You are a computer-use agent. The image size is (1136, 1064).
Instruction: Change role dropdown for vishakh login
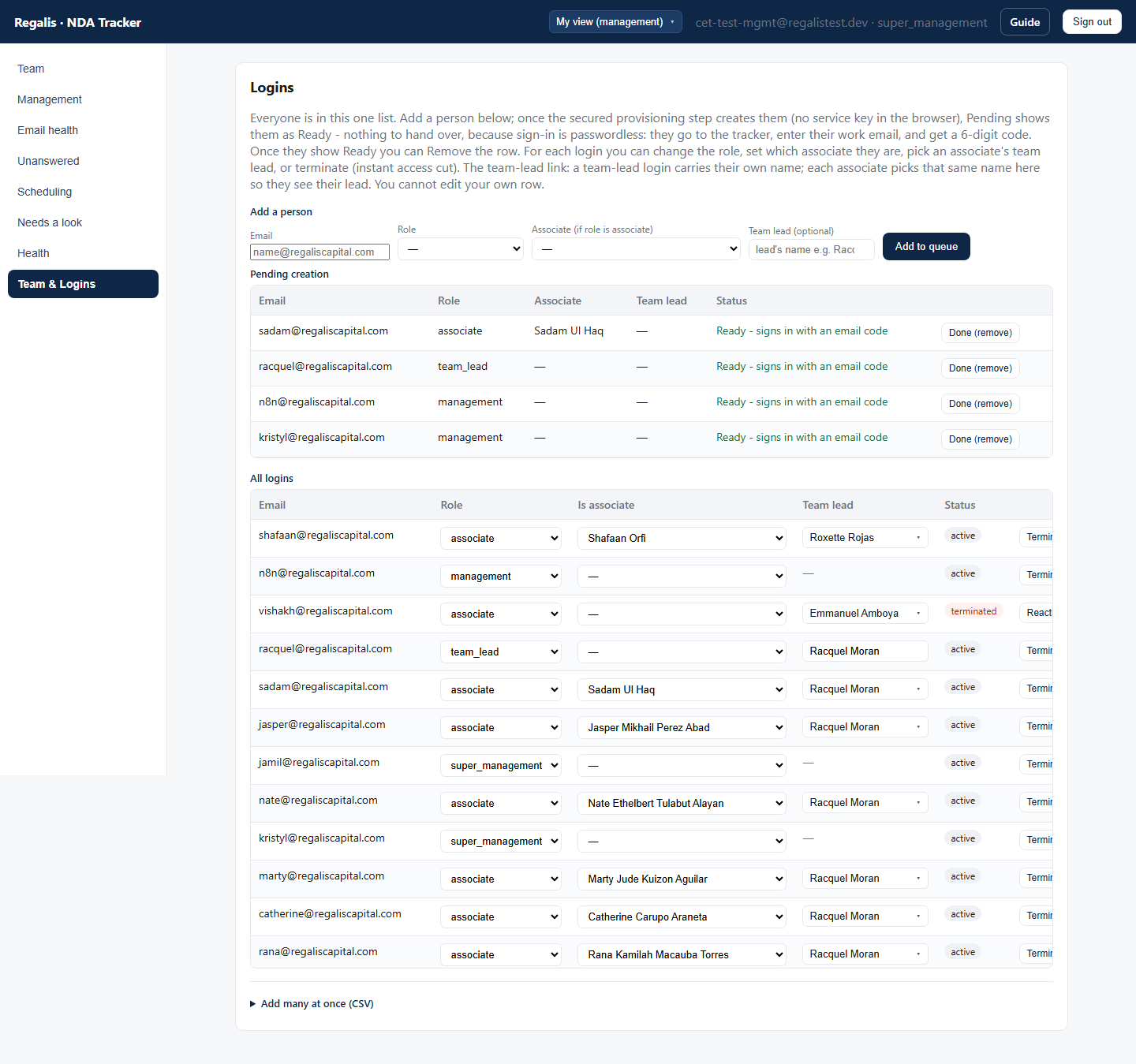click(x=501, y=614)
